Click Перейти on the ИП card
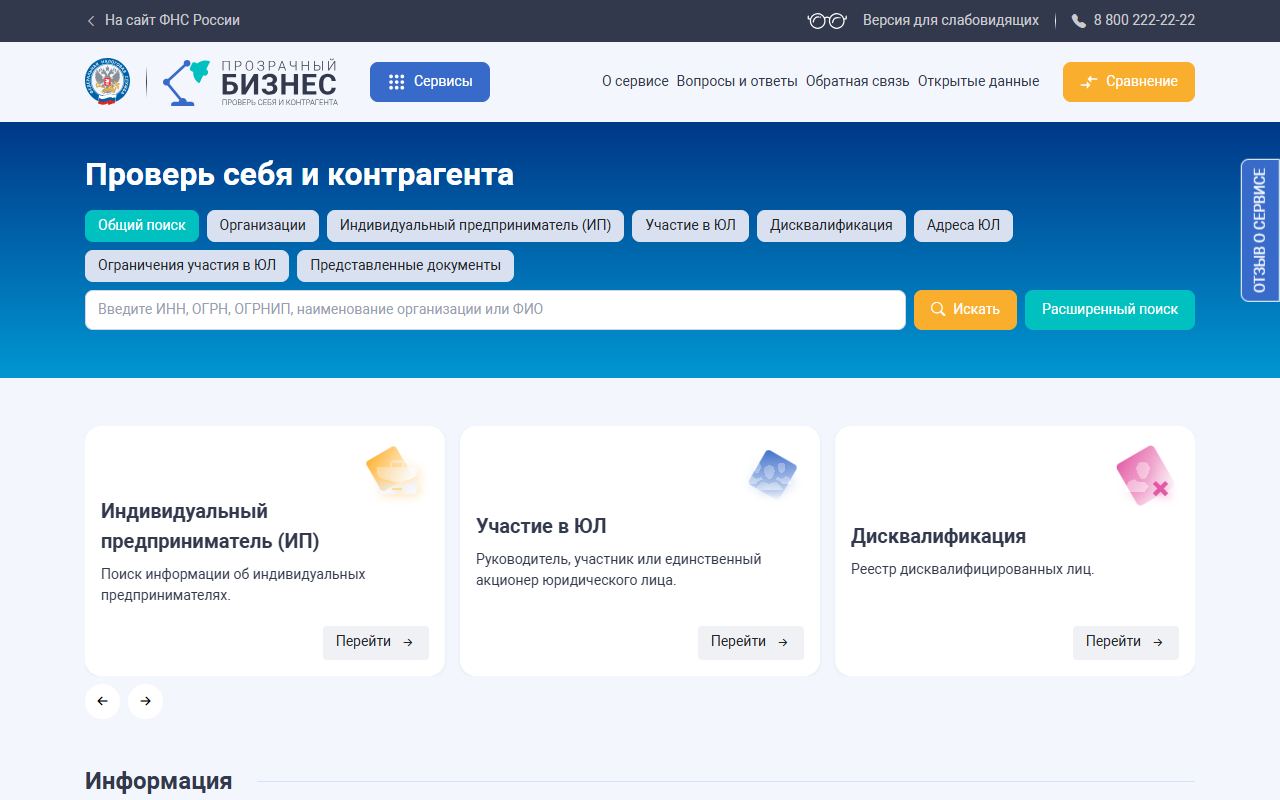The width and height of the screenshot is (1280, 800). [x=376, y=642]
